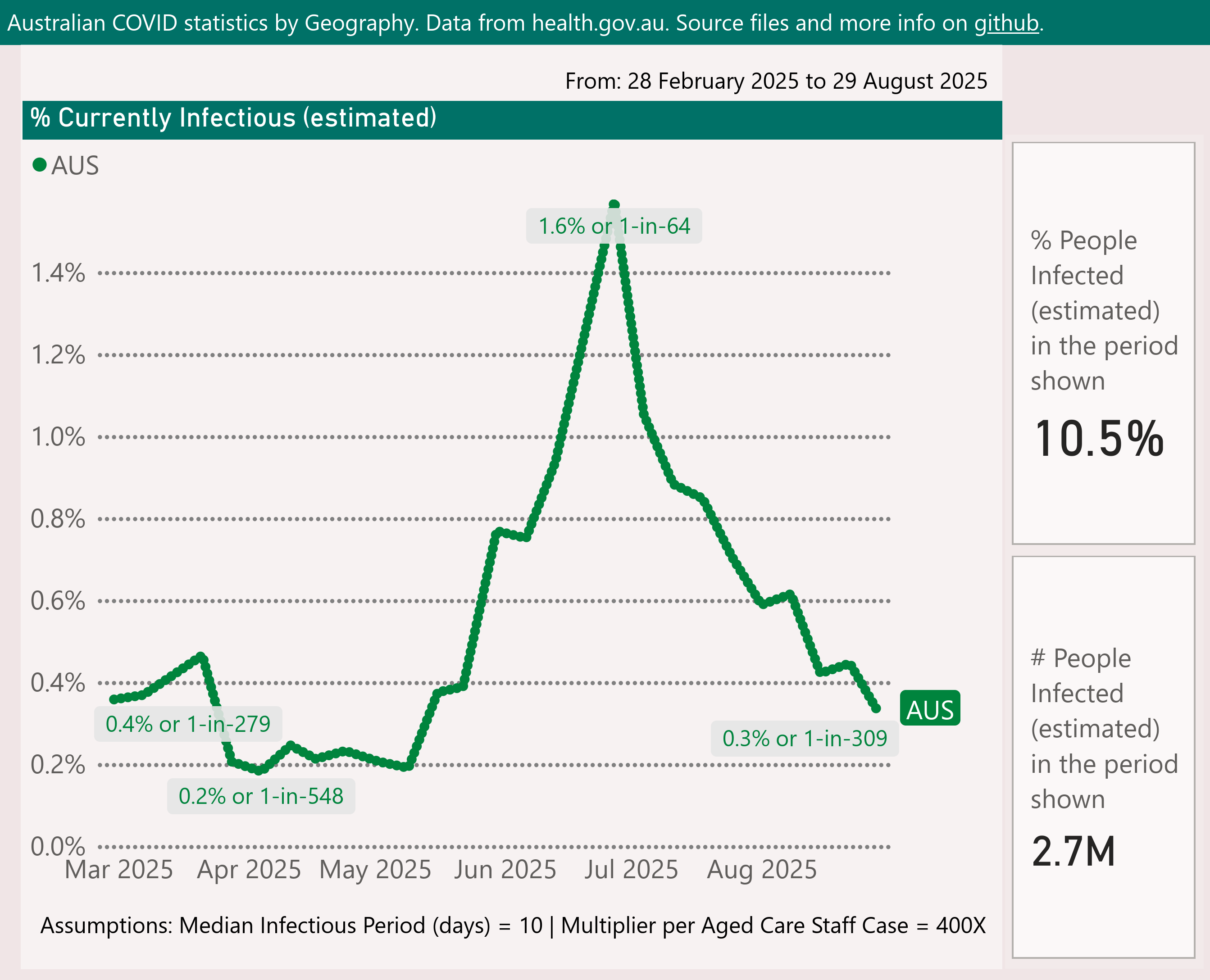Click the Mar 2025 x-axis label
This screenshot has width=1210, height=980.
click(118, 870)
